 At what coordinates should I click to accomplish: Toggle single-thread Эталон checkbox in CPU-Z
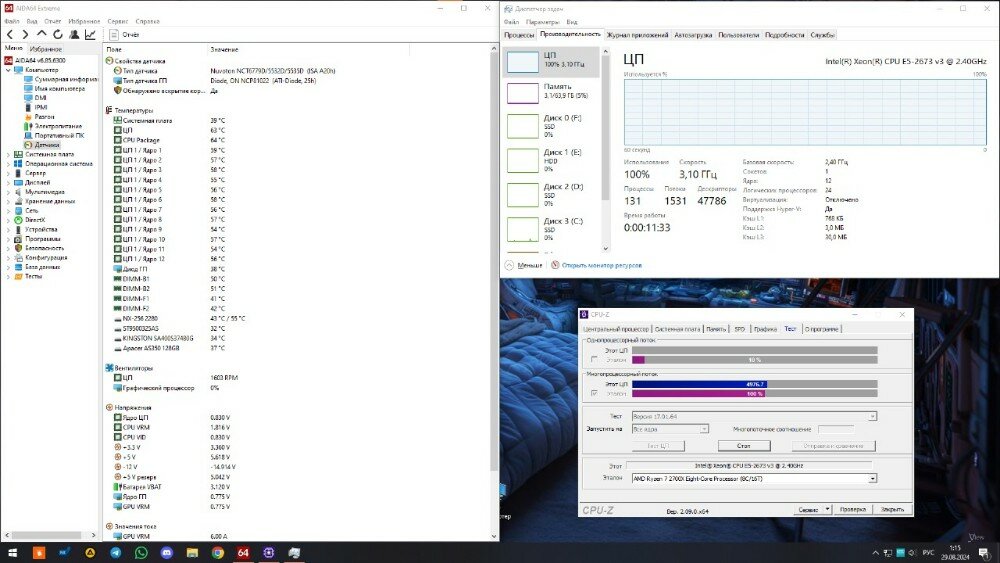coord(594,360)
